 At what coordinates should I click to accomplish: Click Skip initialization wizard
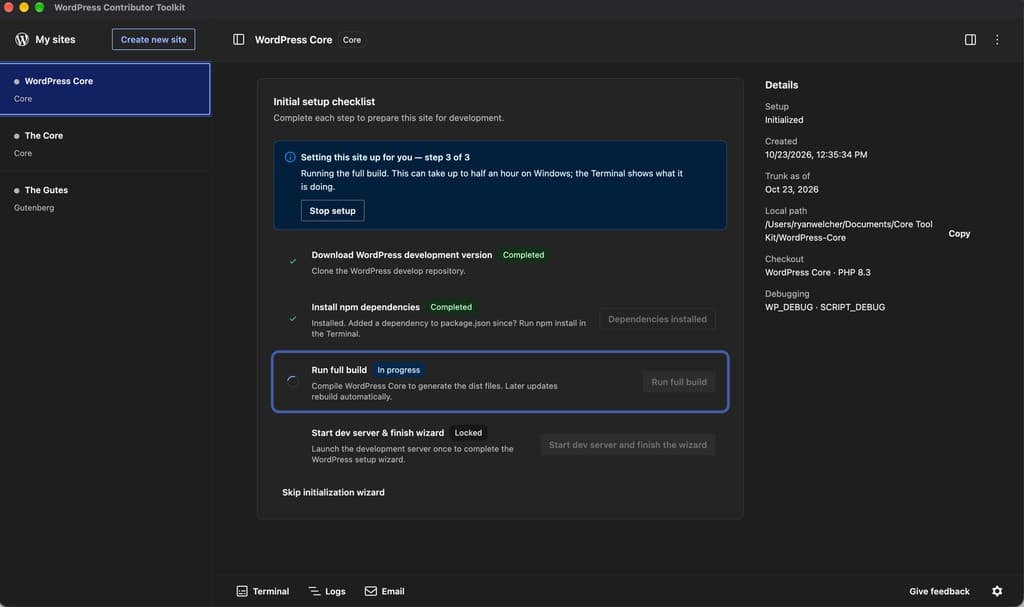pos(333,492)
